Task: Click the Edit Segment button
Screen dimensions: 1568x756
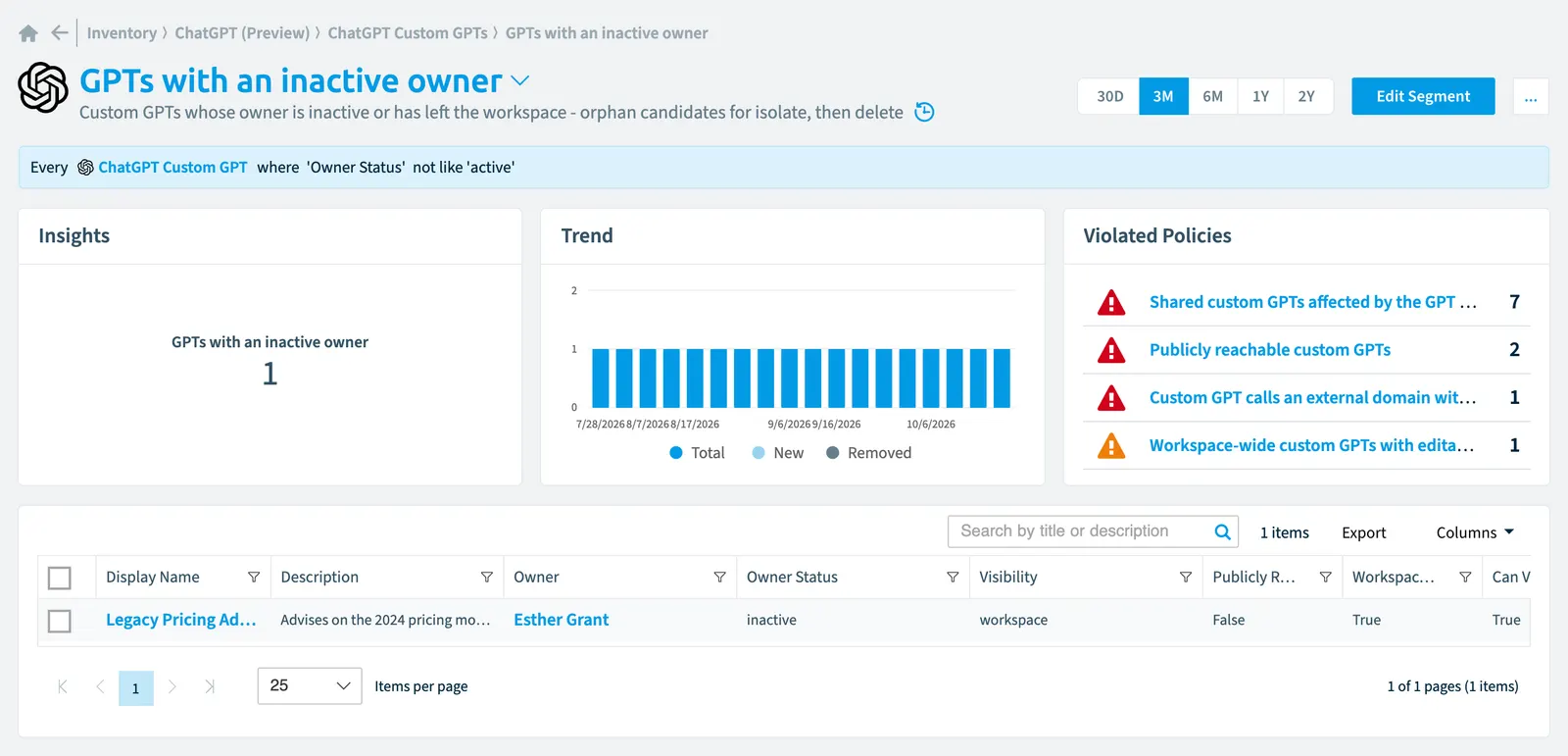Action: (x=1423, y=96)
